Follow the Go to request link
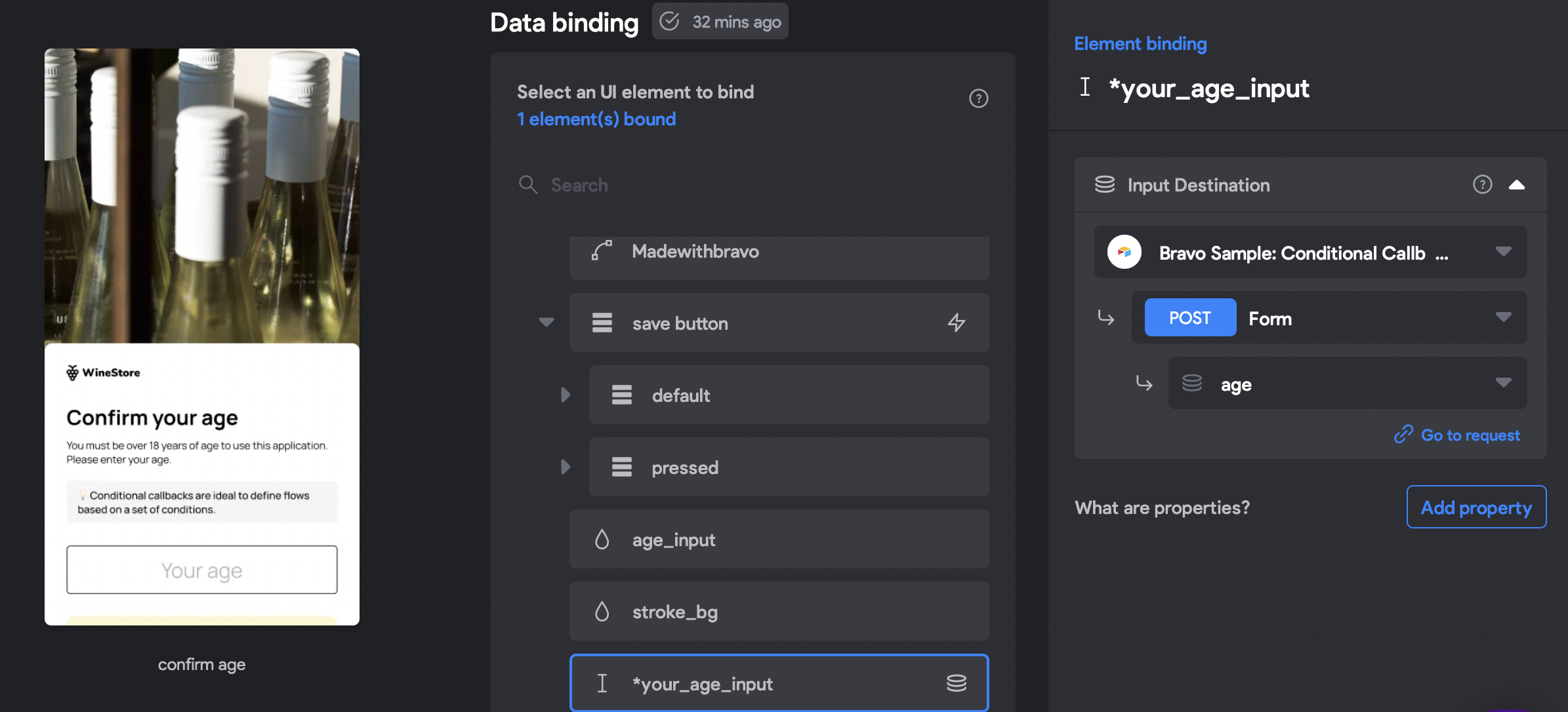1568x712 pixels. click(1470, 435)
